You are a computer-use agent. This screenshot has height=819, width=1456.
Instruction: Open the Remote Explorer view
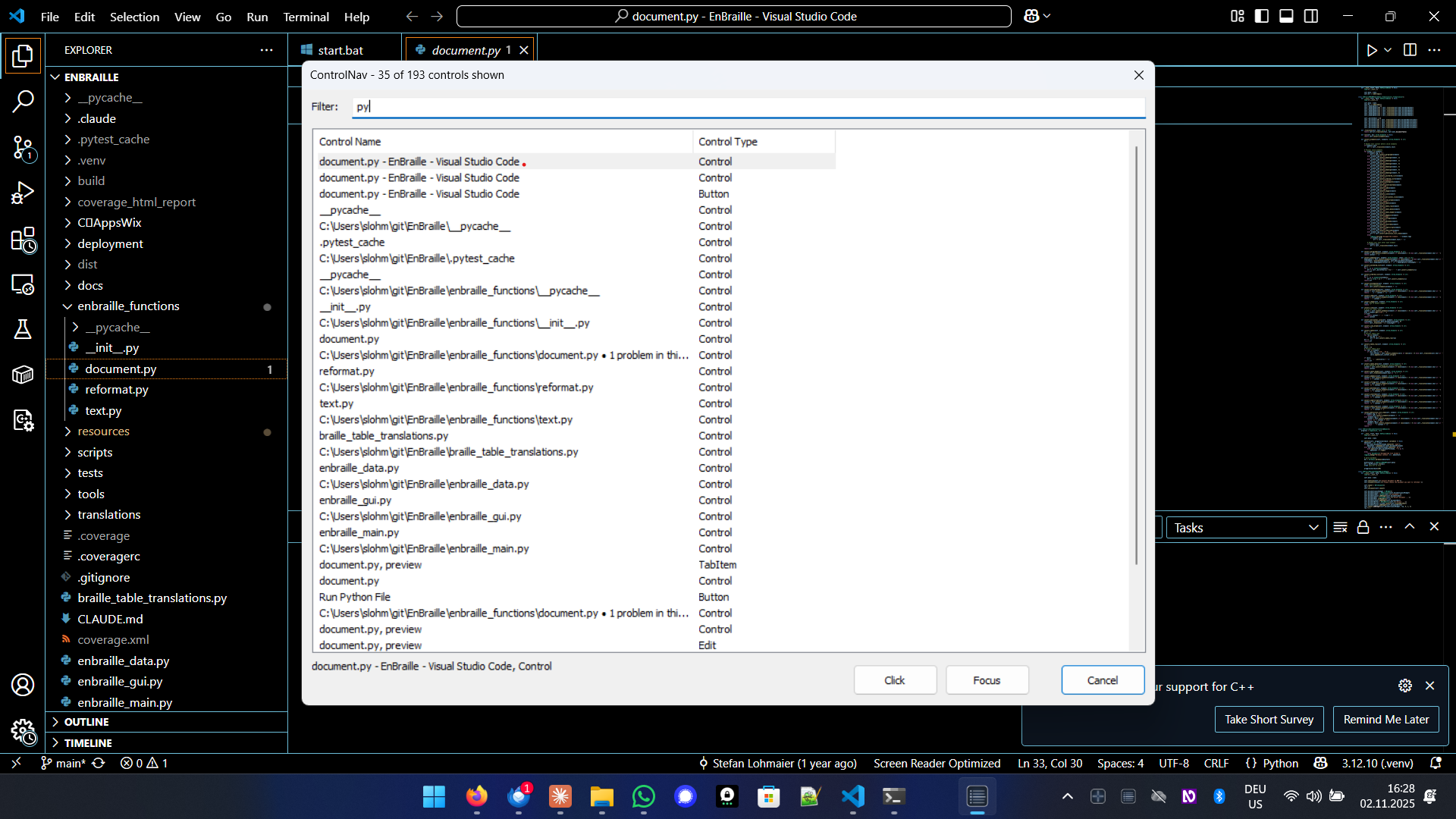(x=23, y=285)
